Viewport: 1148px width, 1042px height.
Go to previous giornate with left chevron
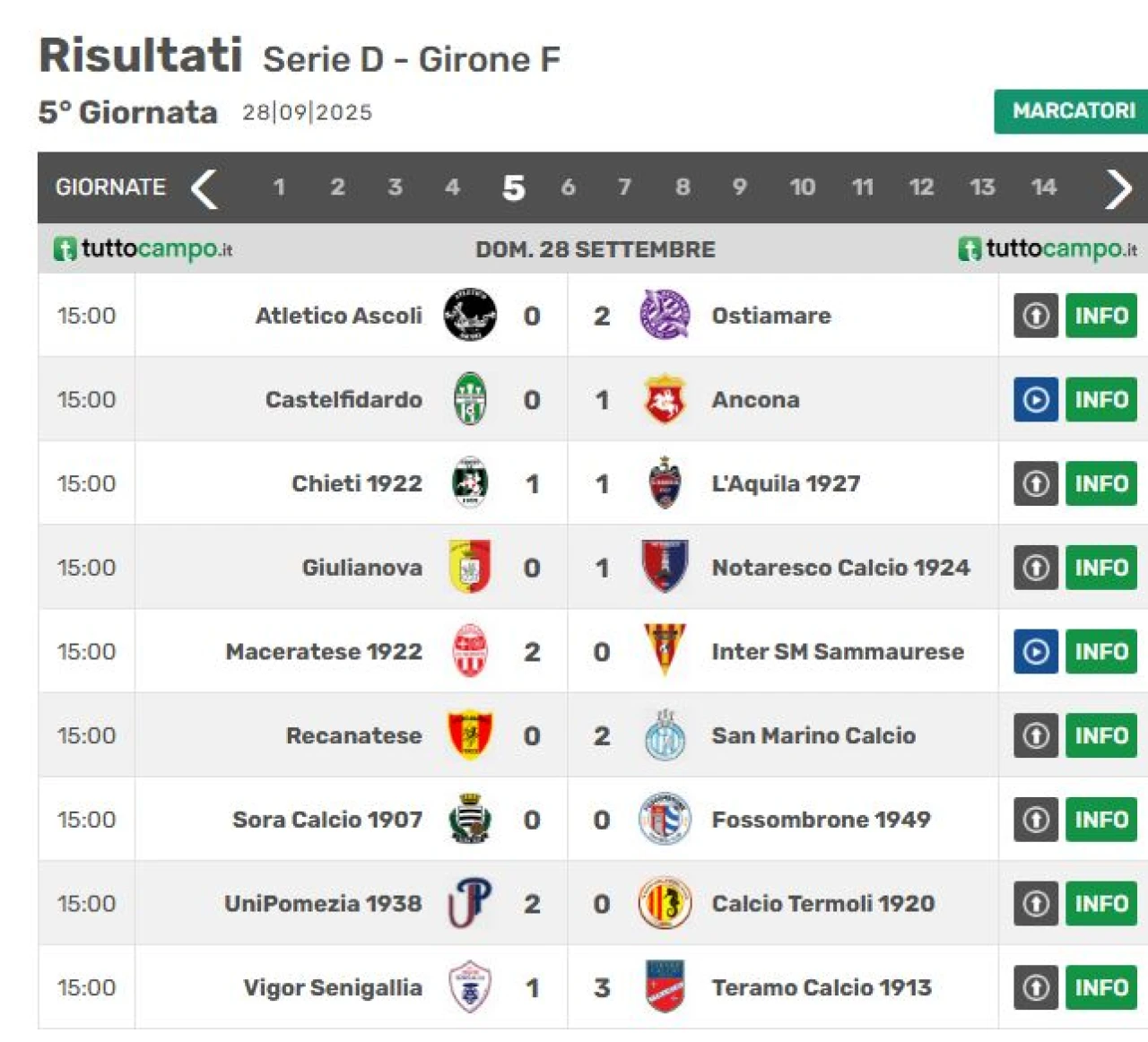tap(205, 188)
